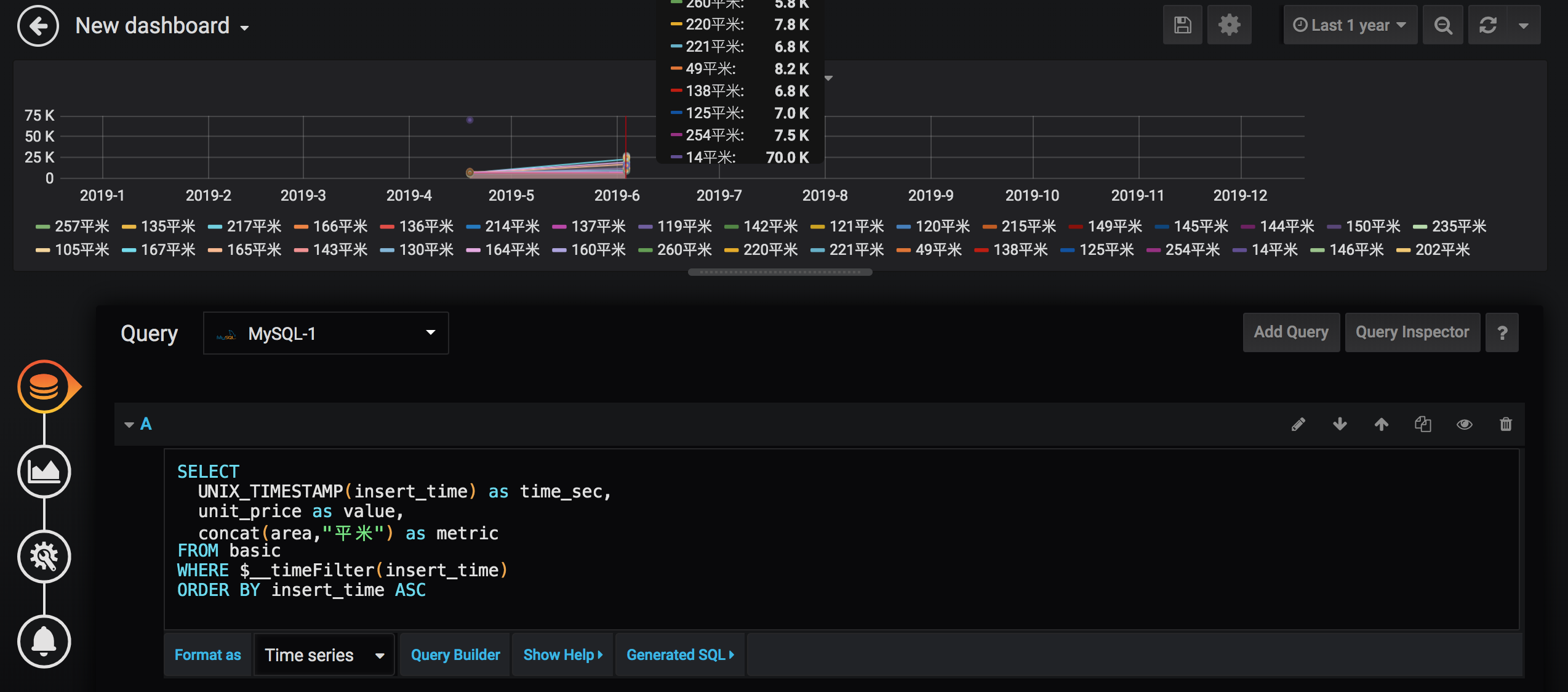Select the 150平米 legend entry

point(1373,227)
